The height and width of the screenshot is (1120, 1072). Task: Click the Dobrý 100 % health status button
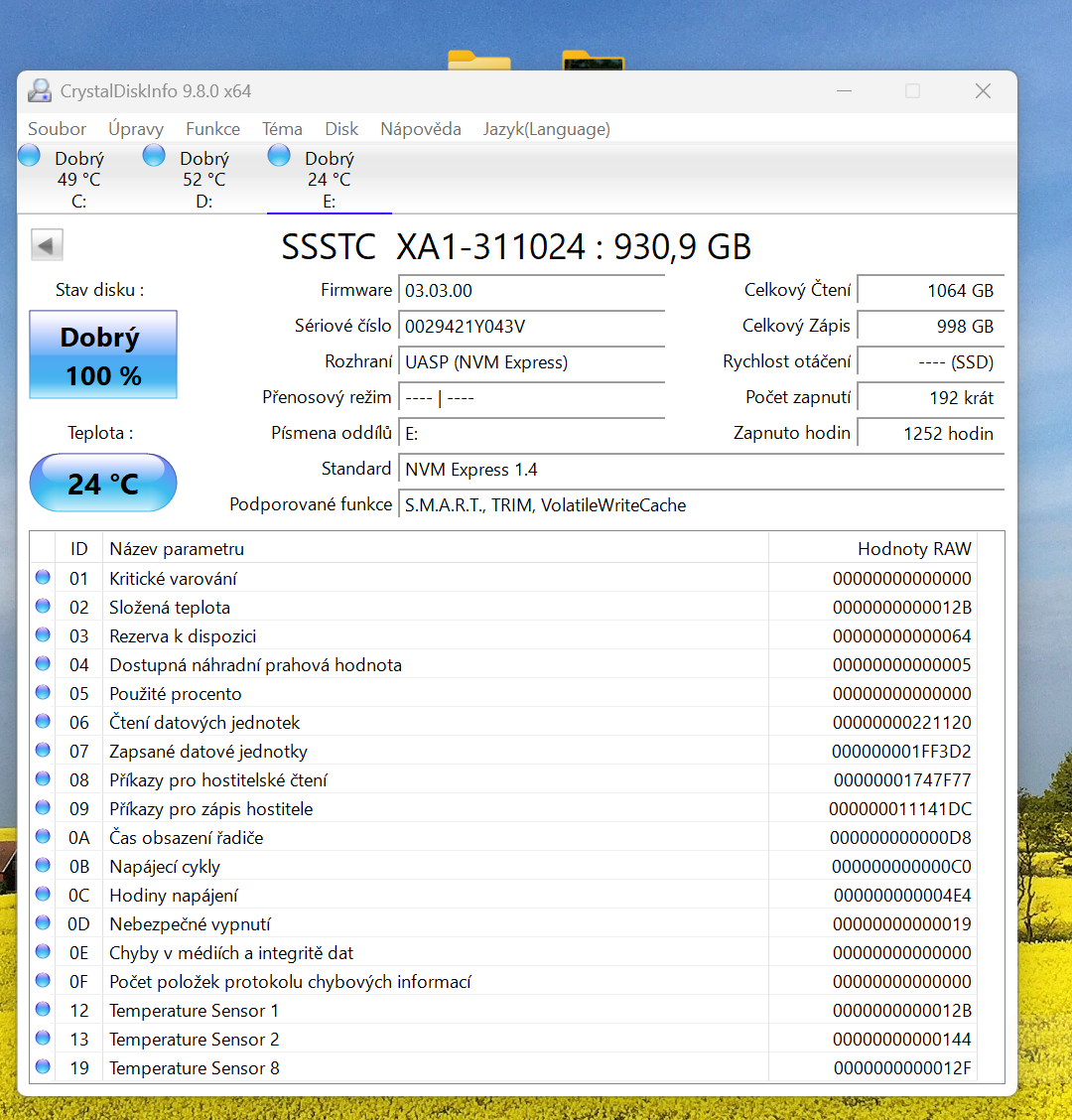[103, 354]
